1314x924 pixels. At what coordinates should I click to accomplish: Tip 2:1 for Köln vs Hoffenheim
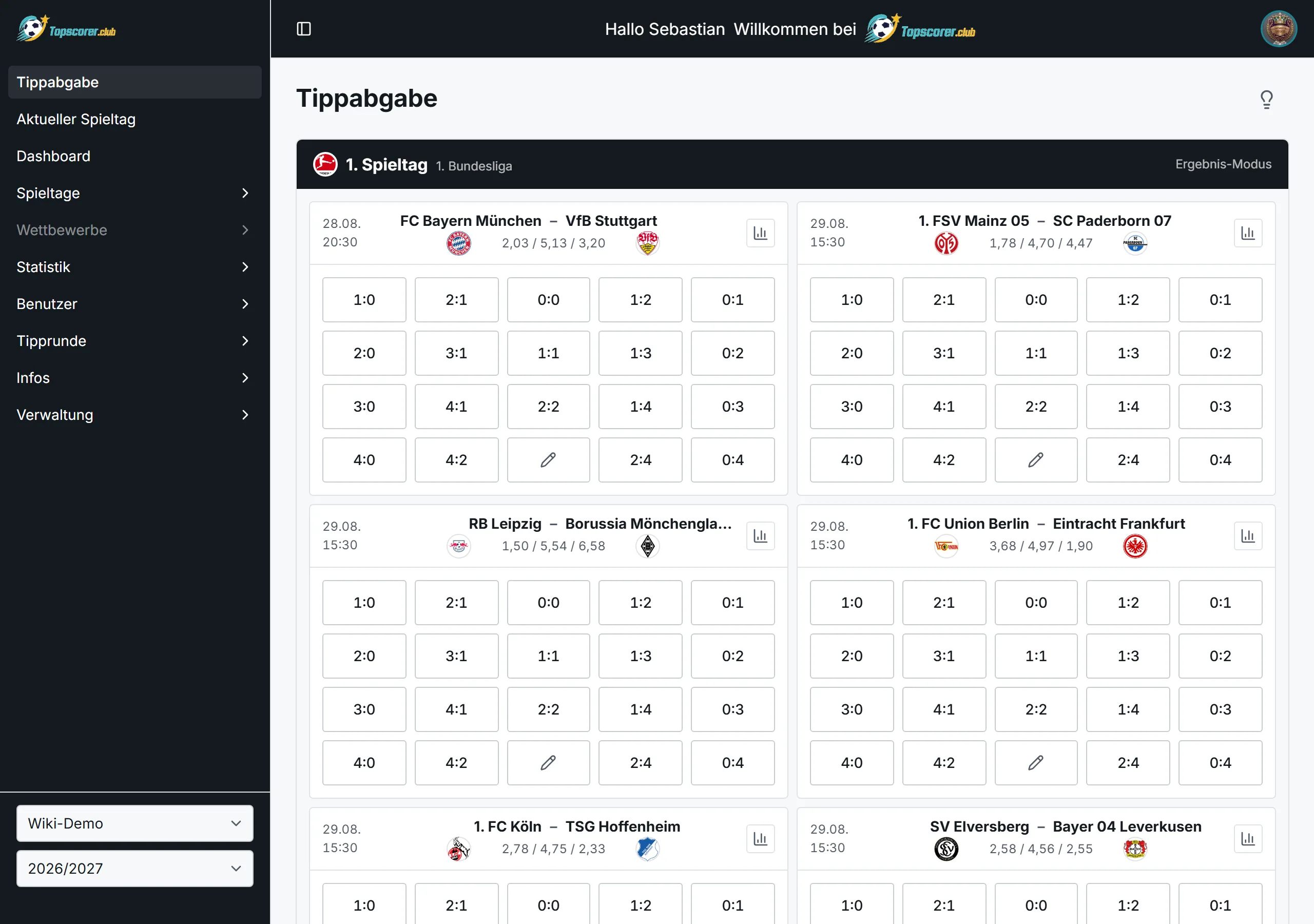456,904
